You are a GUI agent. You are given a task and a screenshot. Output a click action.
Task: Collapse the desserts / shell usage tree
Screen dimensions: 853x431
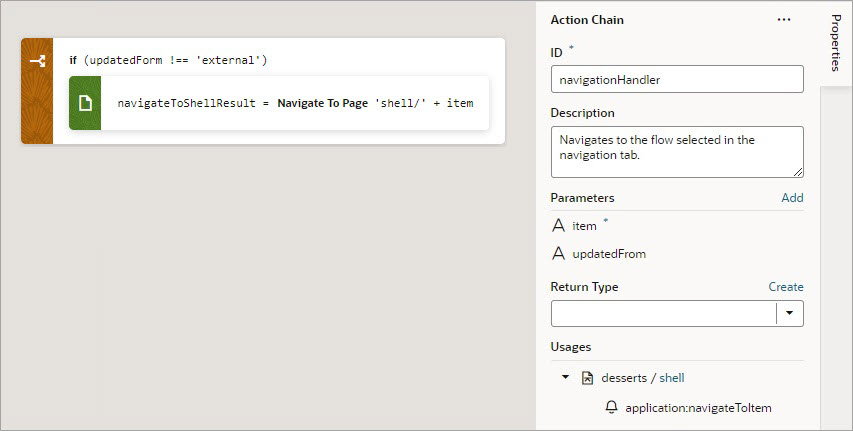(565, 378)
